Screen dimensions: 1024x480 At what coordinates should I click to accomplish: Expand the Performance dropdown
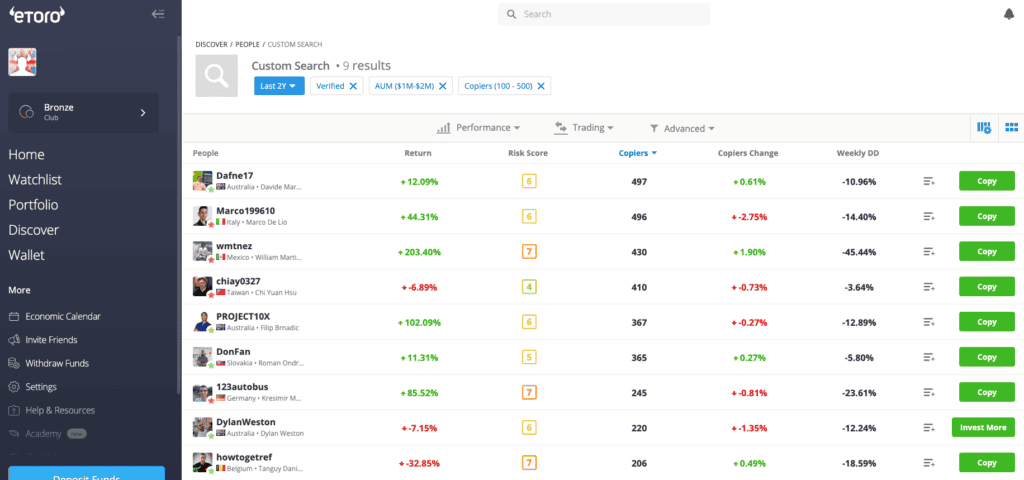pos(479,128)
